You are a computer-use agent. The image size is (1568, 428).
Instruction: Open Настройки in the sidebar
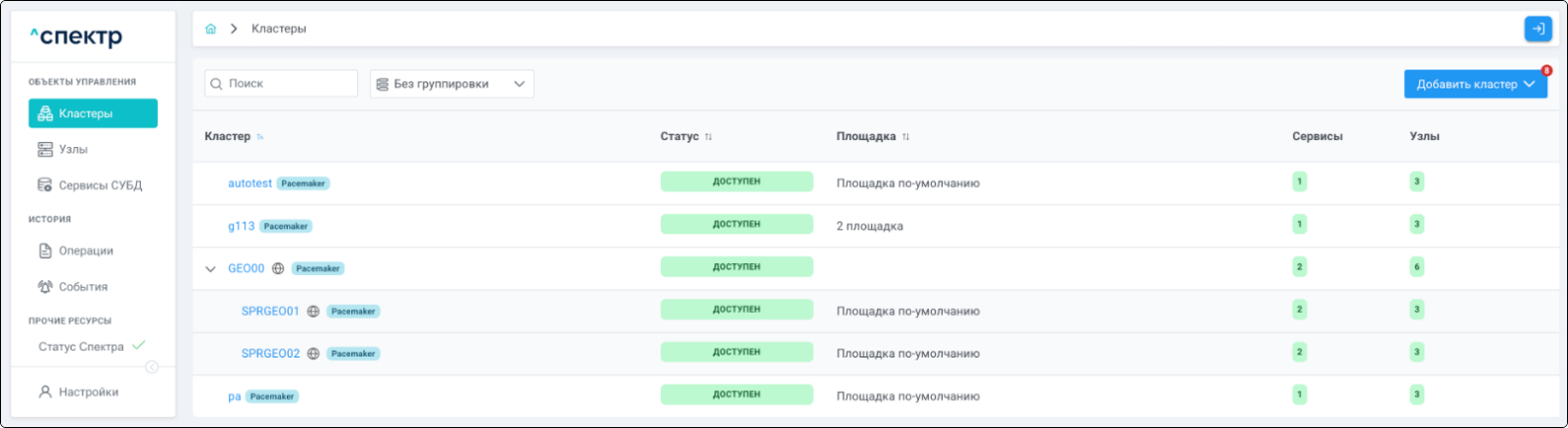87,392
